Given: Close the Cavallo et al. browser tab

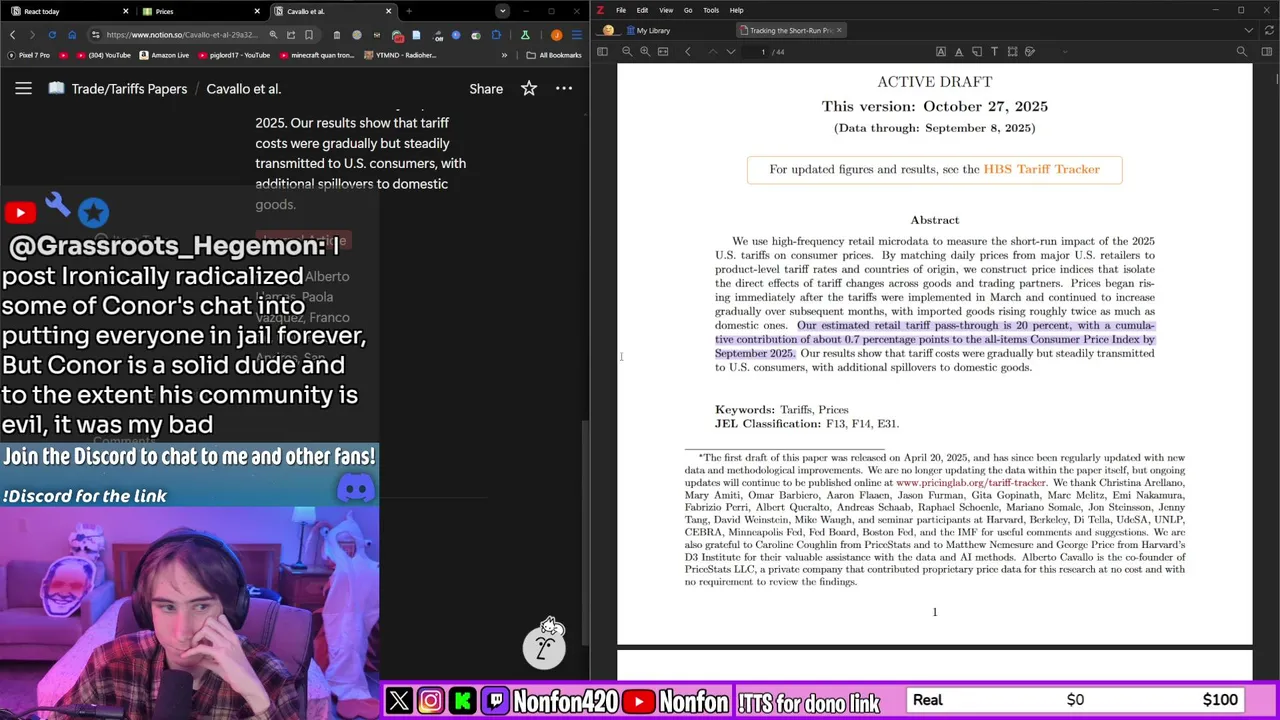Looking at the screenshot, I should (388, 11).
